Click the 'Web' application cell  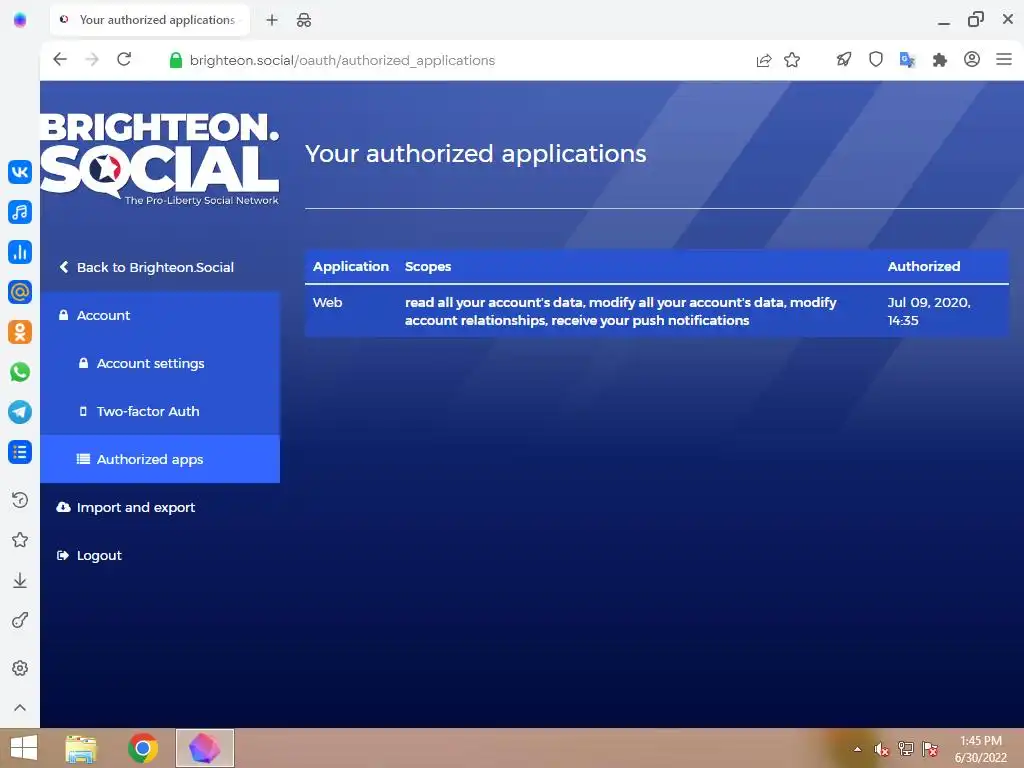[327, 302]
